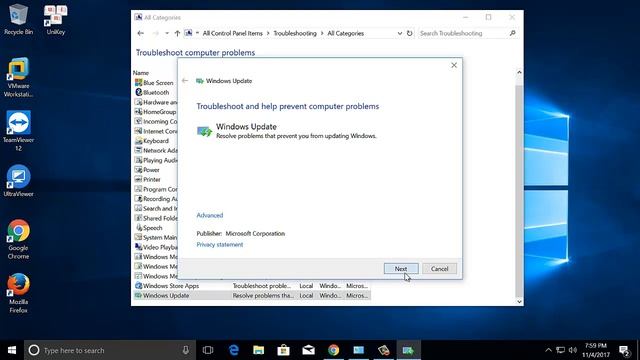The width and height of the screenshot is (640, 360).
Task: Click the search magnifier icon
Action: pyautogui.click(x=513, y=33)
